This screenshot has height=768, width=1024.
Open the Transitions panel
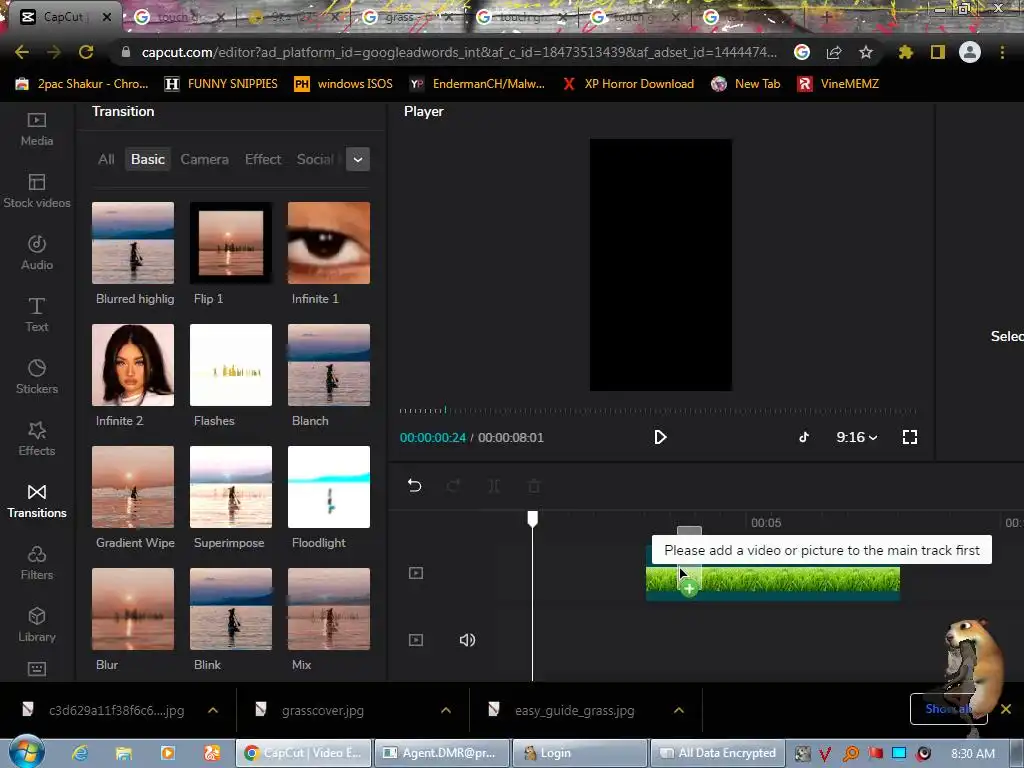(x=37, y=502)
